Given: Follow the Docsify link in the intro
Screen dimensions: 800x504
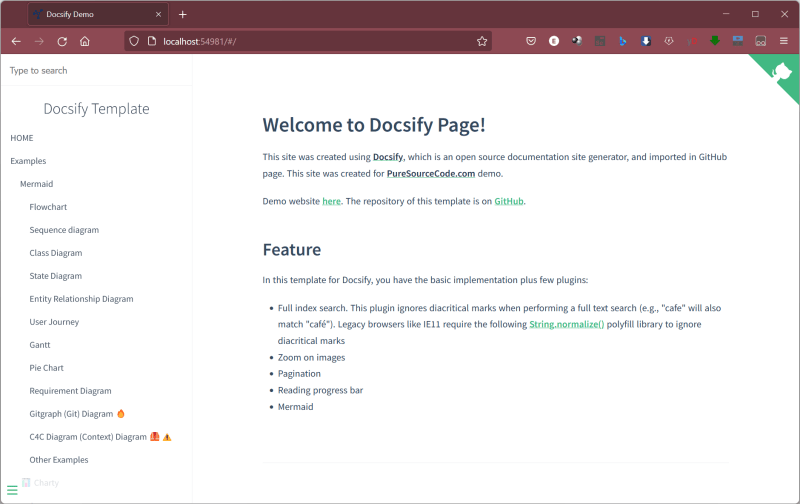Looking at the screenshot, I should tap(388, 157).
